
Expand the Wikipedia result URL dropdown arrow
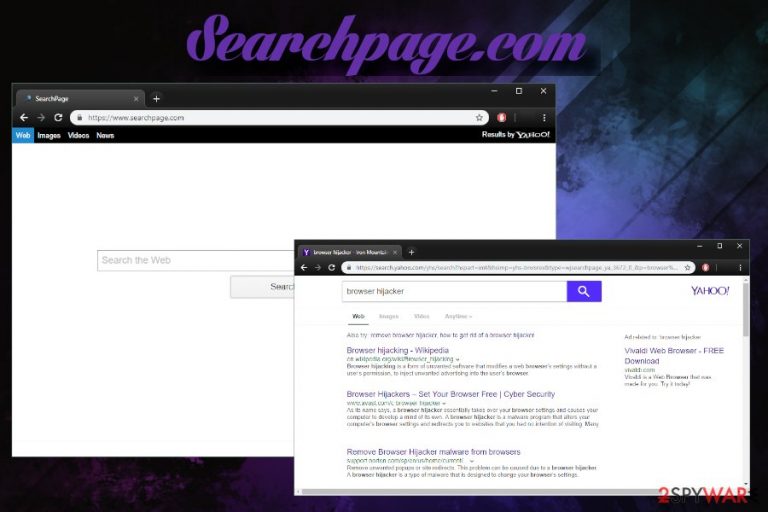click(457, 359)
